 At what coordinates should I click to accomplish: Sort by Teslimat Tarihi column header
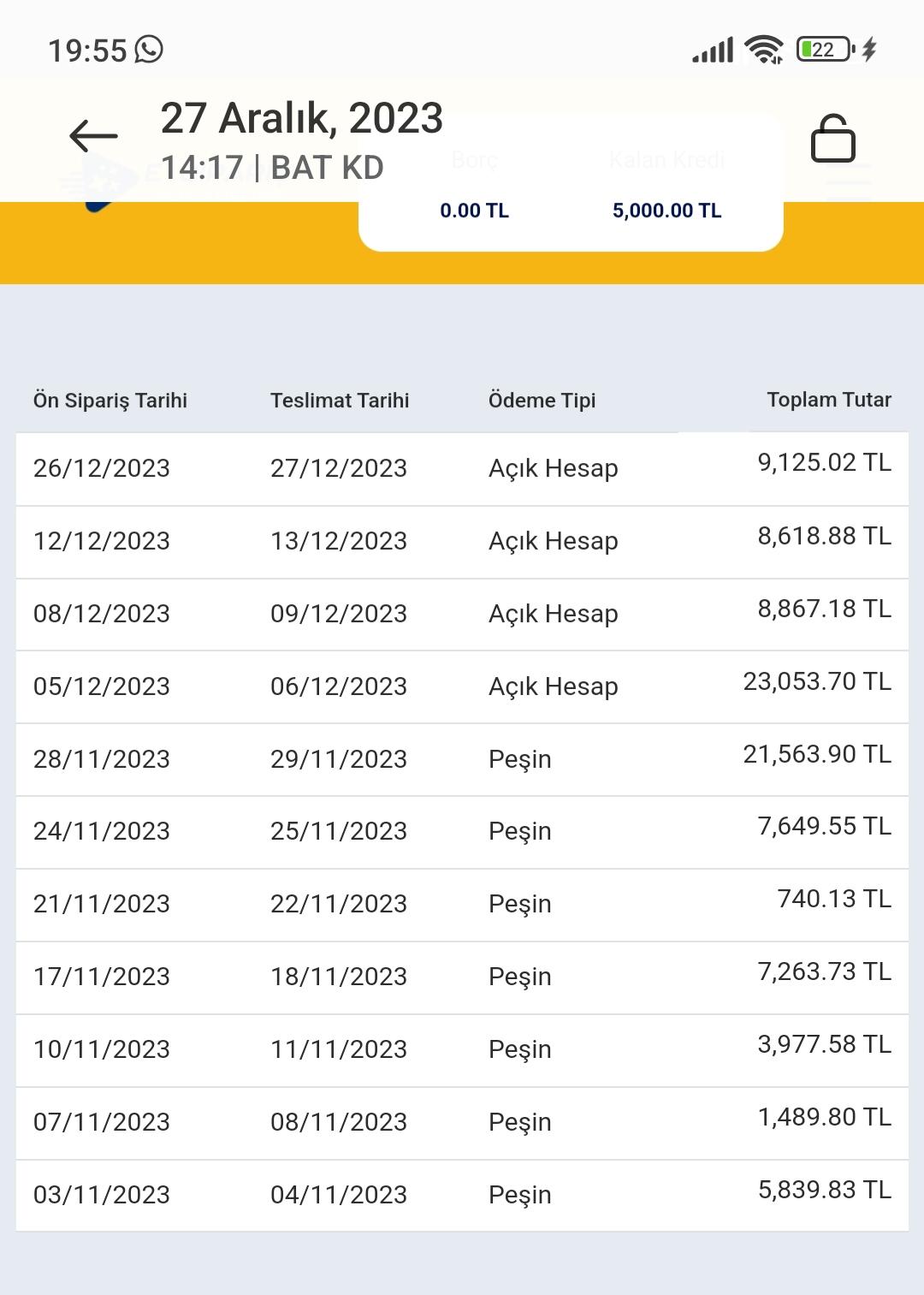click(340, 401)
